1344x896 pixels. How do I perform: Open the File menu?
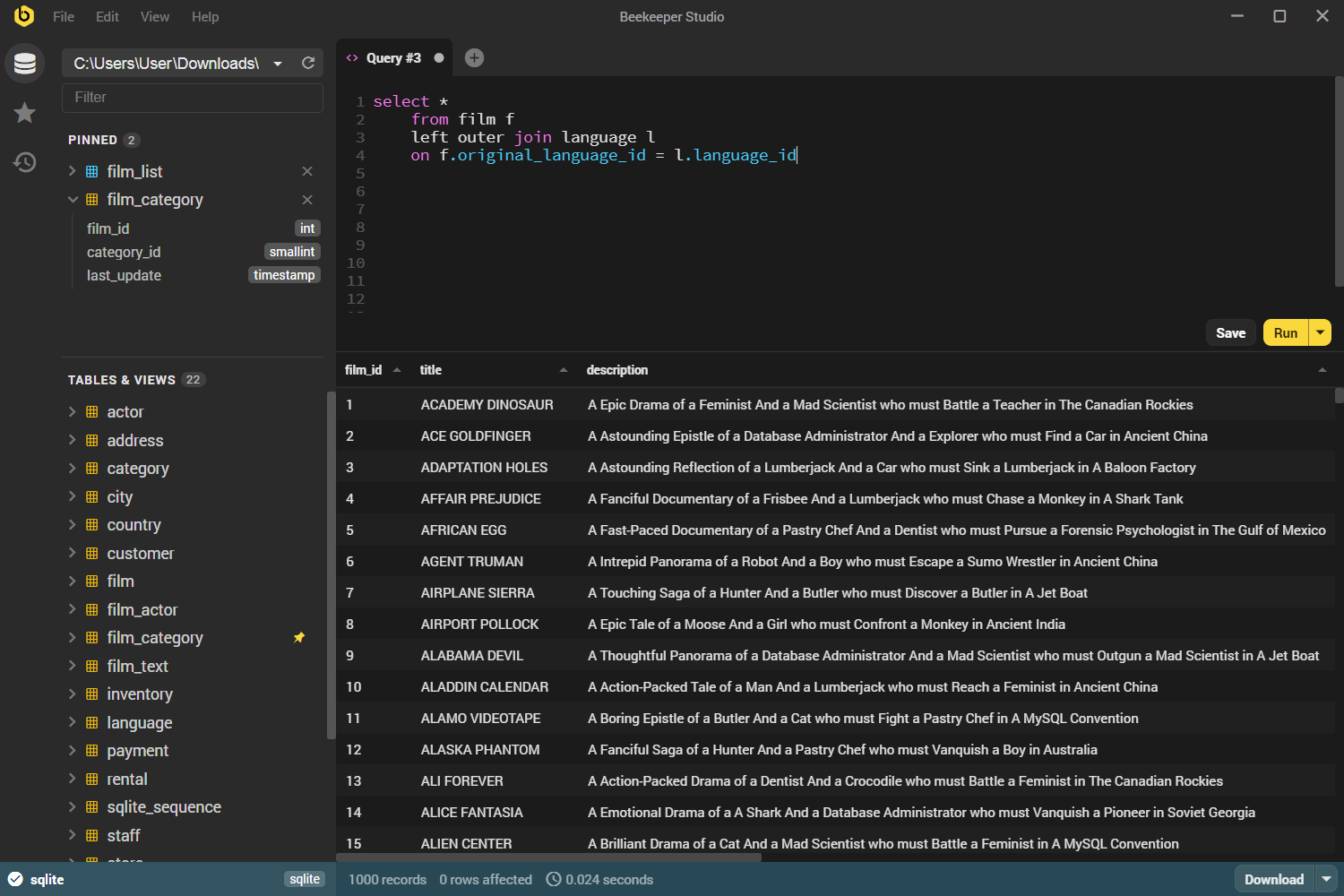pos(64,17)
